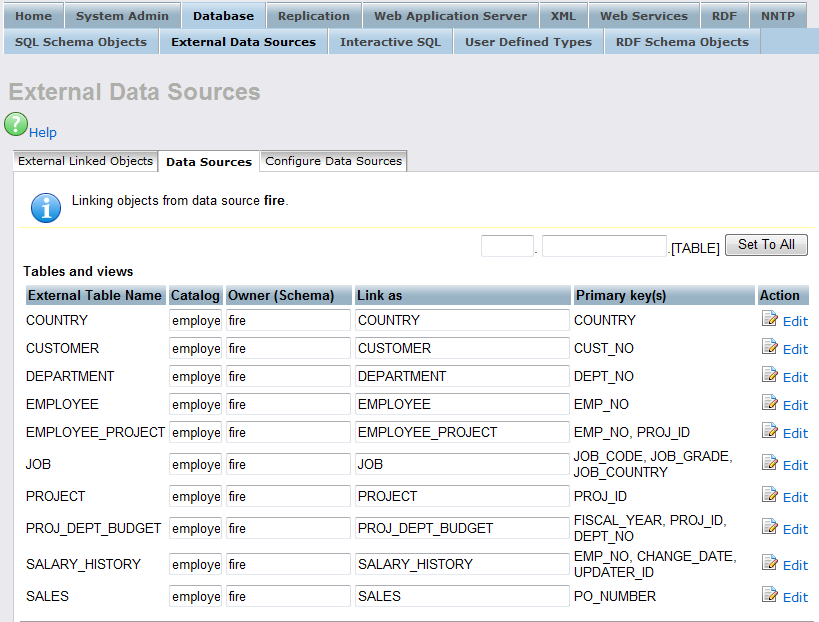Click the edit icon for COUNTRY row

click(x=769, y=319)
